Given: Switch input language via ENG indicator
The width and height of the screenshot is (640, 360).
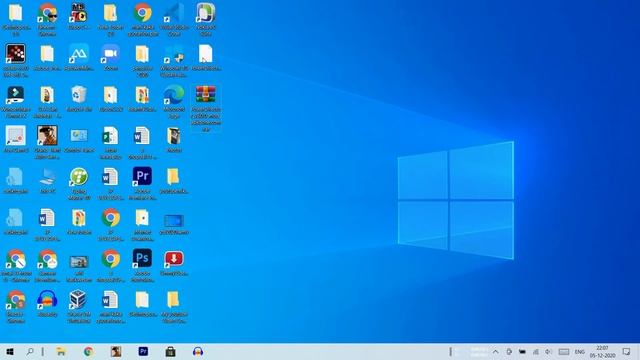Looking at the screenshot, I should point(579,351).
